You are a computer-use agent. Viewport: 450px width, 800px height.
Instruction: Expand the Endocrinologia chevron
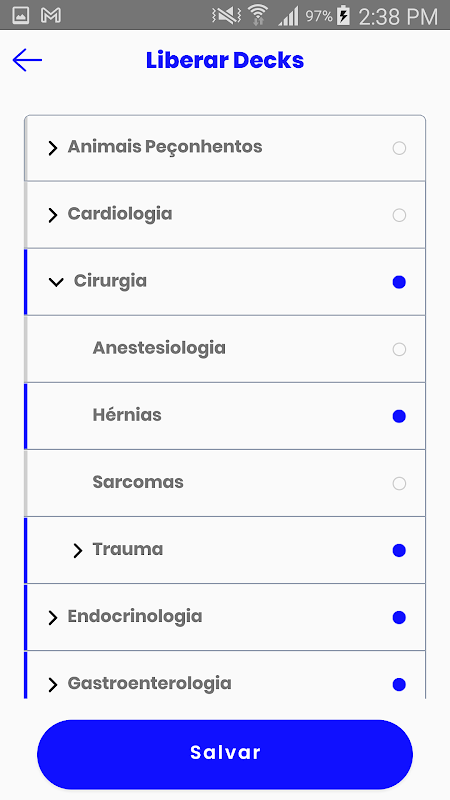tap(53, 618)
